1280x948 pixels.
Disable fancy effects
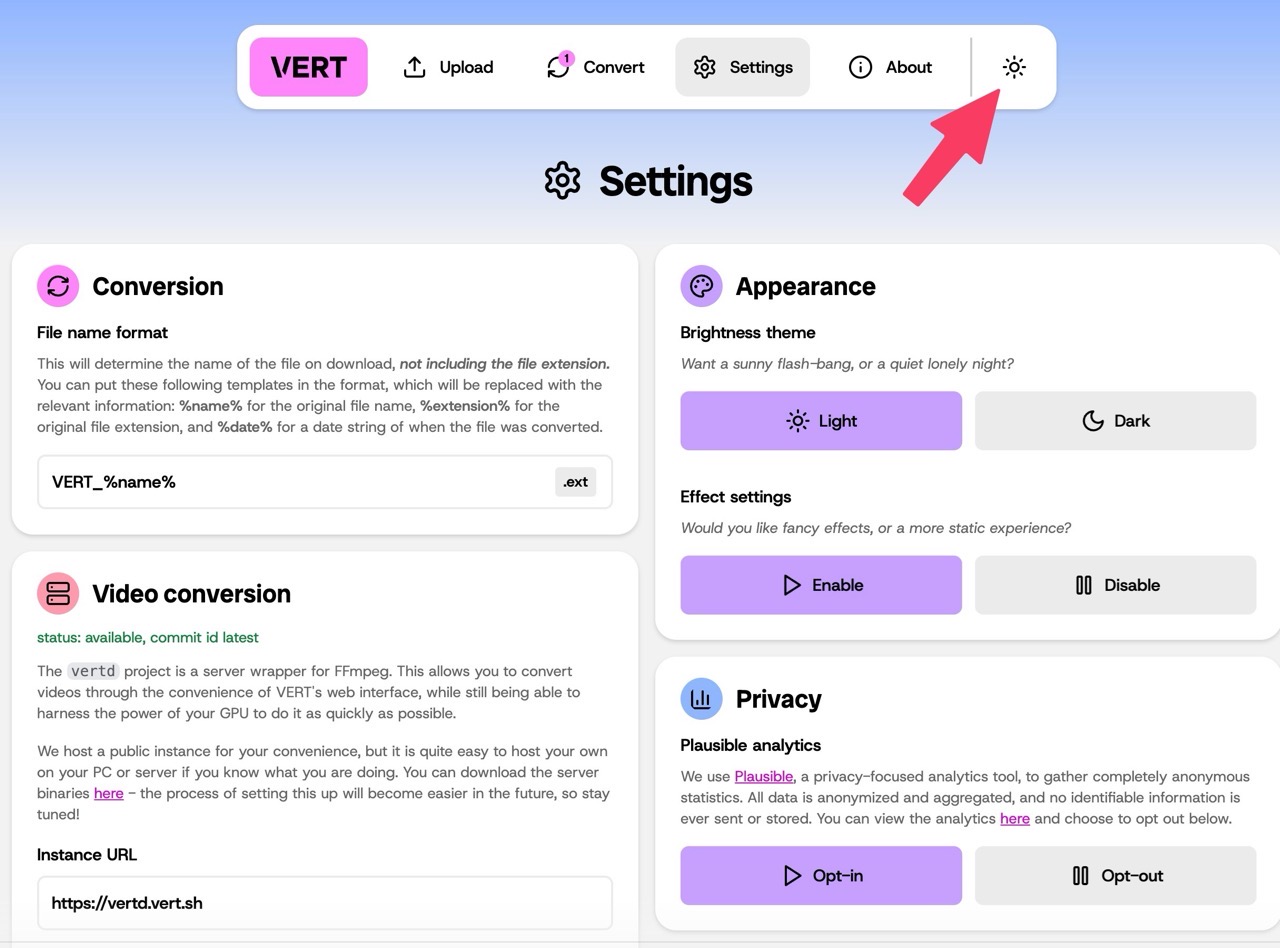coord(1115,585)
